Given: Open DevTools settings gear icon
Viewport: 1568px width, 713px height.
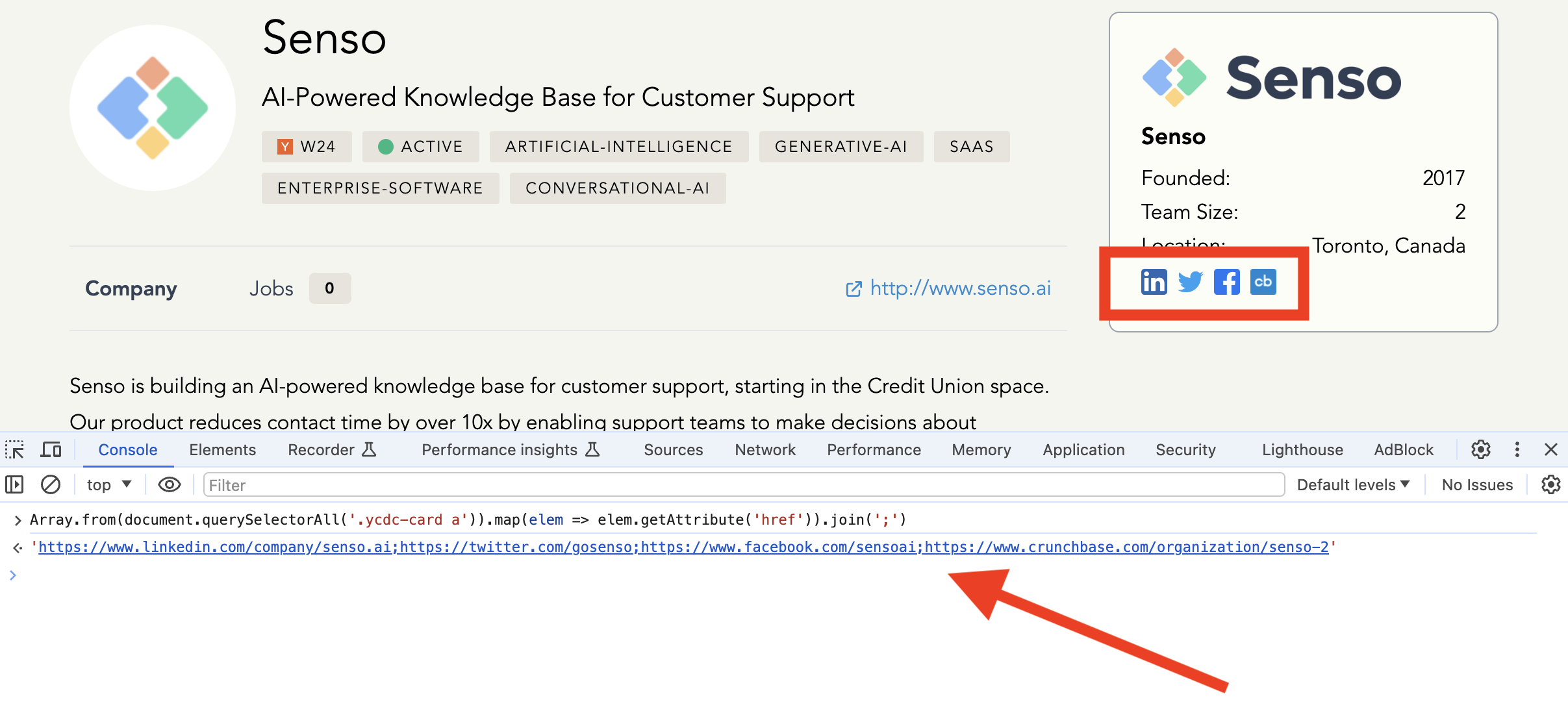Looking at the screenshot, I should coord(1480,449).
